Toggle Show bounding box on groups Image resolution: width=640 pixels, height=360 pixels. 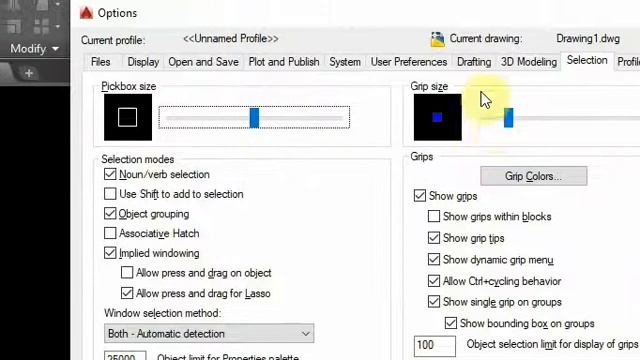click(x=451, y=323)
